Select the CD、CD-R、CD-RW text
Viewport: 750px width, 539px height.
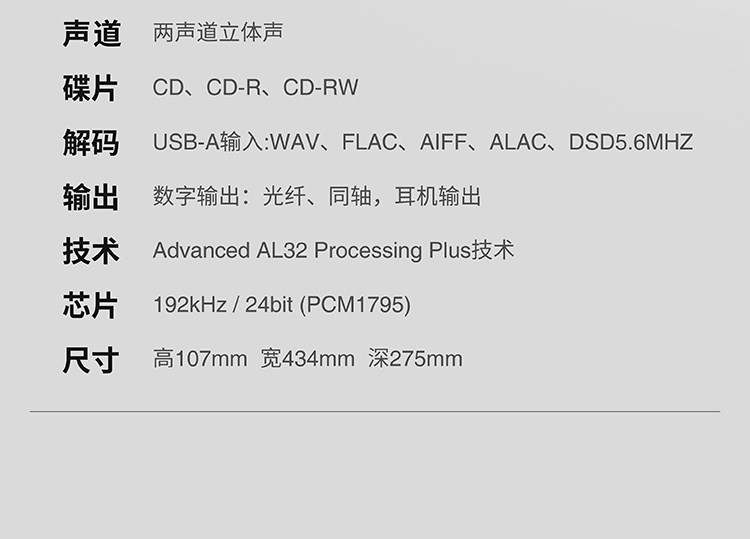pyautogui.click(x=255, y=87)
